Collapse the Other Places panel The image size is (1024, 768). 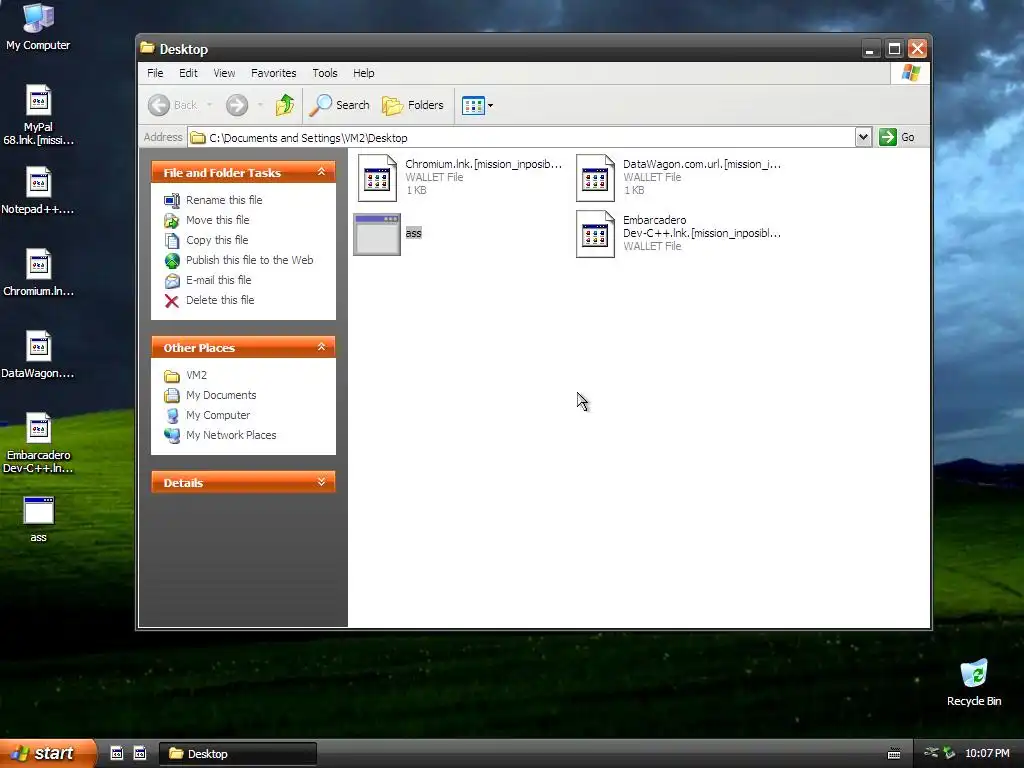click(x=321, y=347)
